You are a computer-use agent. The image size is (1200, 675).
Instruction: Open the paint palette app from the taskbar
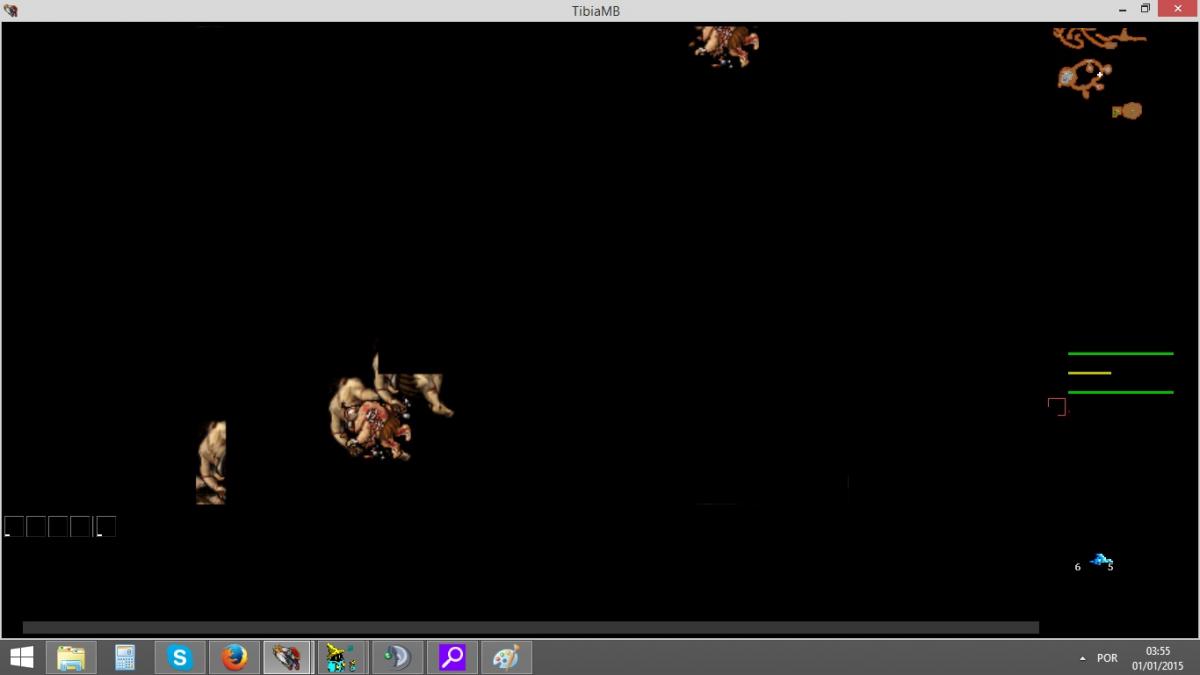507,657
